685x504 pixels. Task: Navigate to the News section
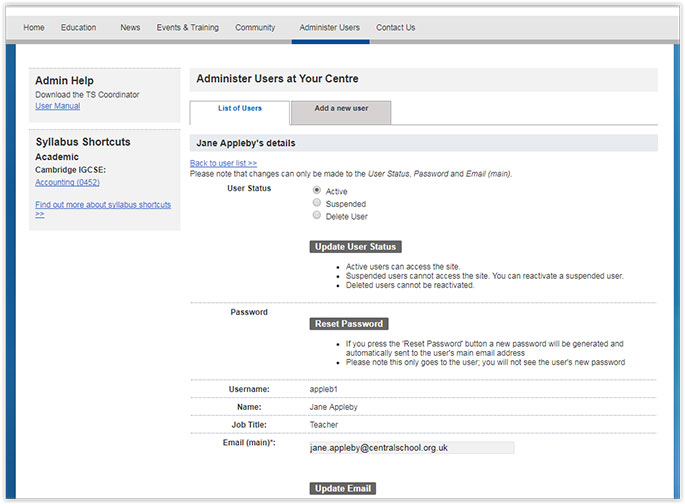coord(130,28)
